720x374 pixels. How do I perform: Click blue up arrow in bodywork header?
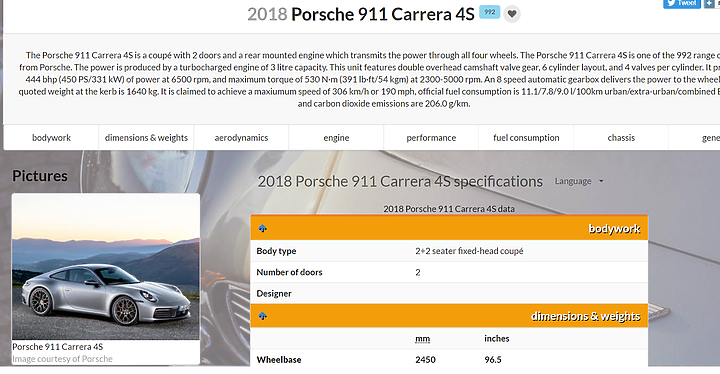pos(263,228)
